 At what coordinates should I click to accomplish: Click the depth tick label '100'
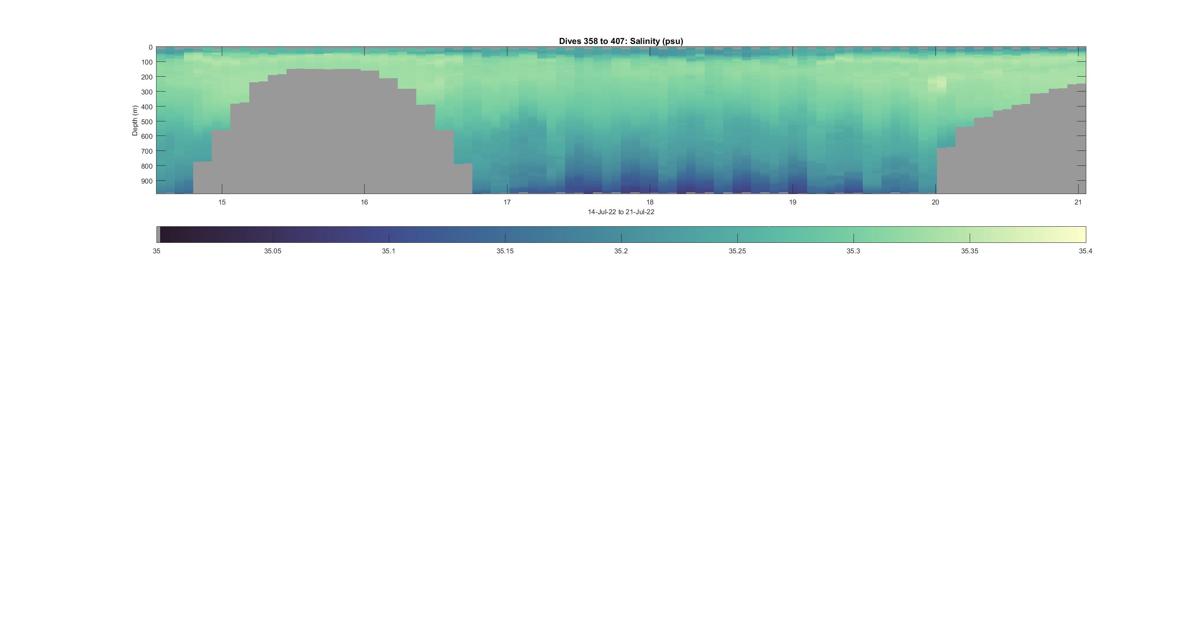tap(146, 62)
